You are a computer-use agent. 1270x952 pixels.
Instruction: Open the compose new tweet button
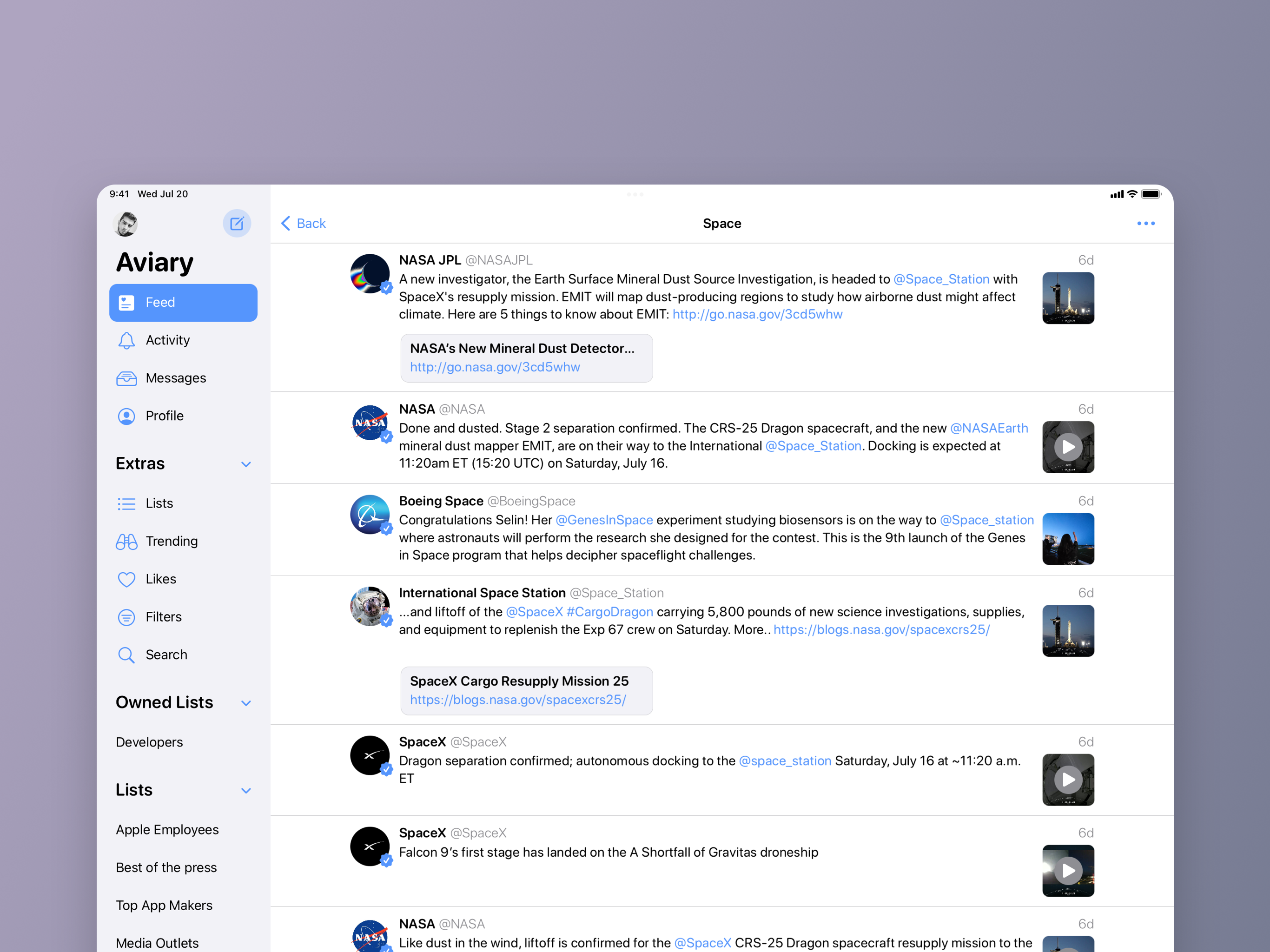[237, 224]
